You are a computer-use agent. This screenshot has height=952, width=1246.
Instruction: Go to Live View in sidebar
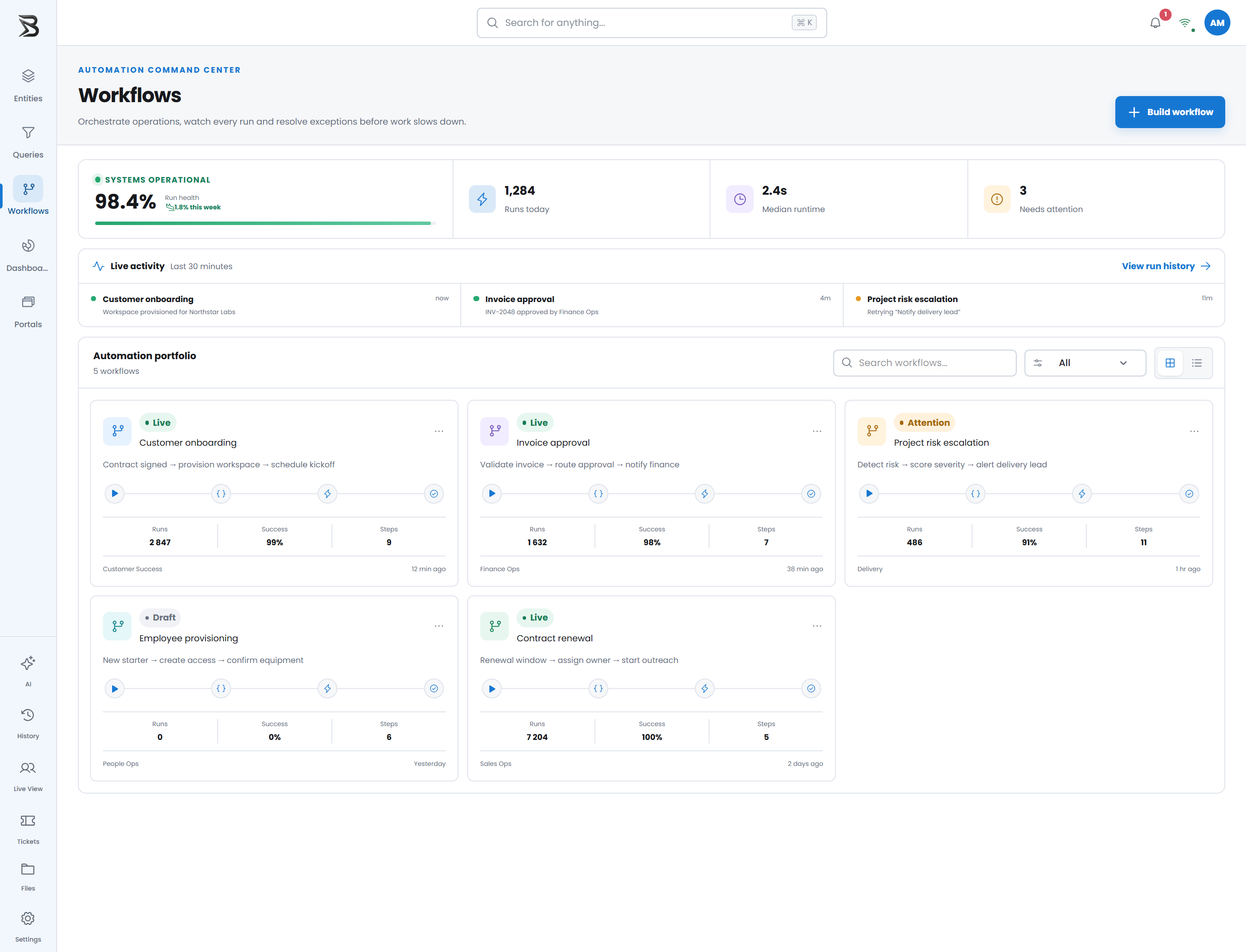[28, 776]
